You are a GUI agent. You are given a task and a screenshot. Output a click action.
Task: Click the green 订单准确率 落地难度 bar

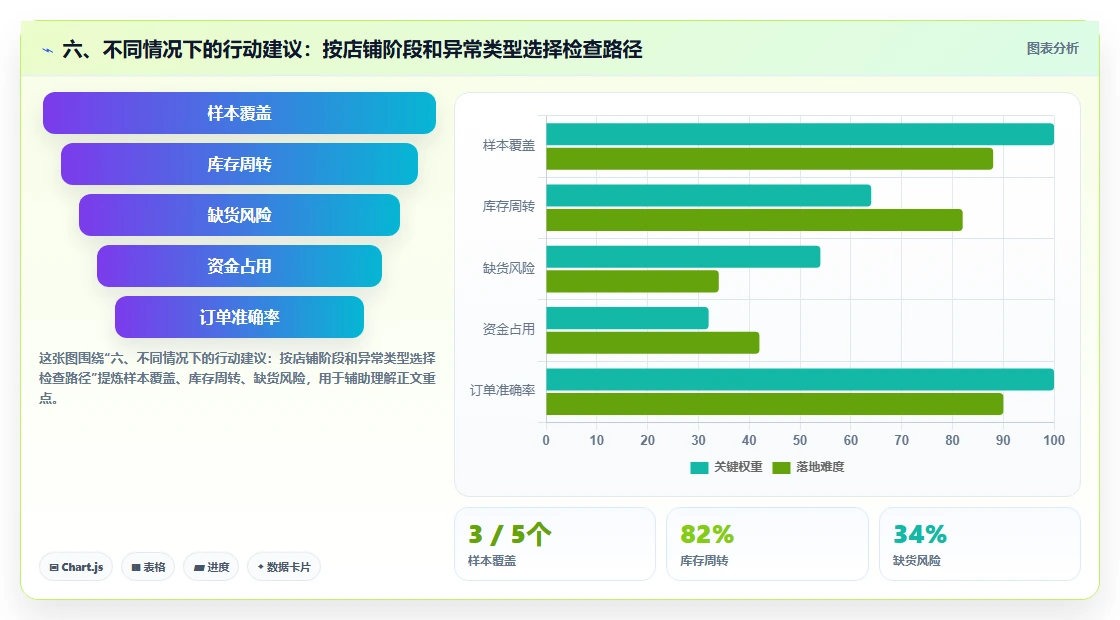click(775, 404)
